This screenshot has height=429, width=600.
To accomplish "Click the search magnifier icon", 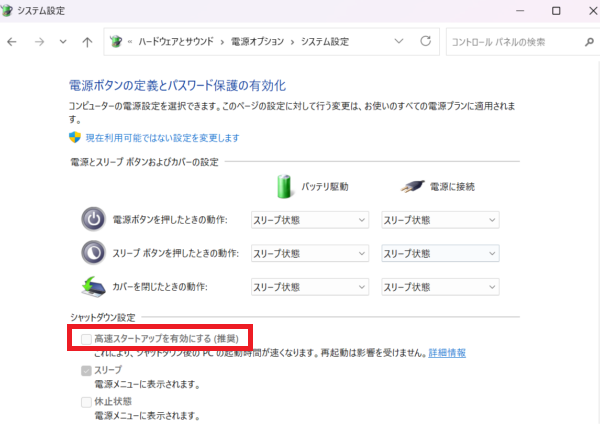I will pos(587,42).
